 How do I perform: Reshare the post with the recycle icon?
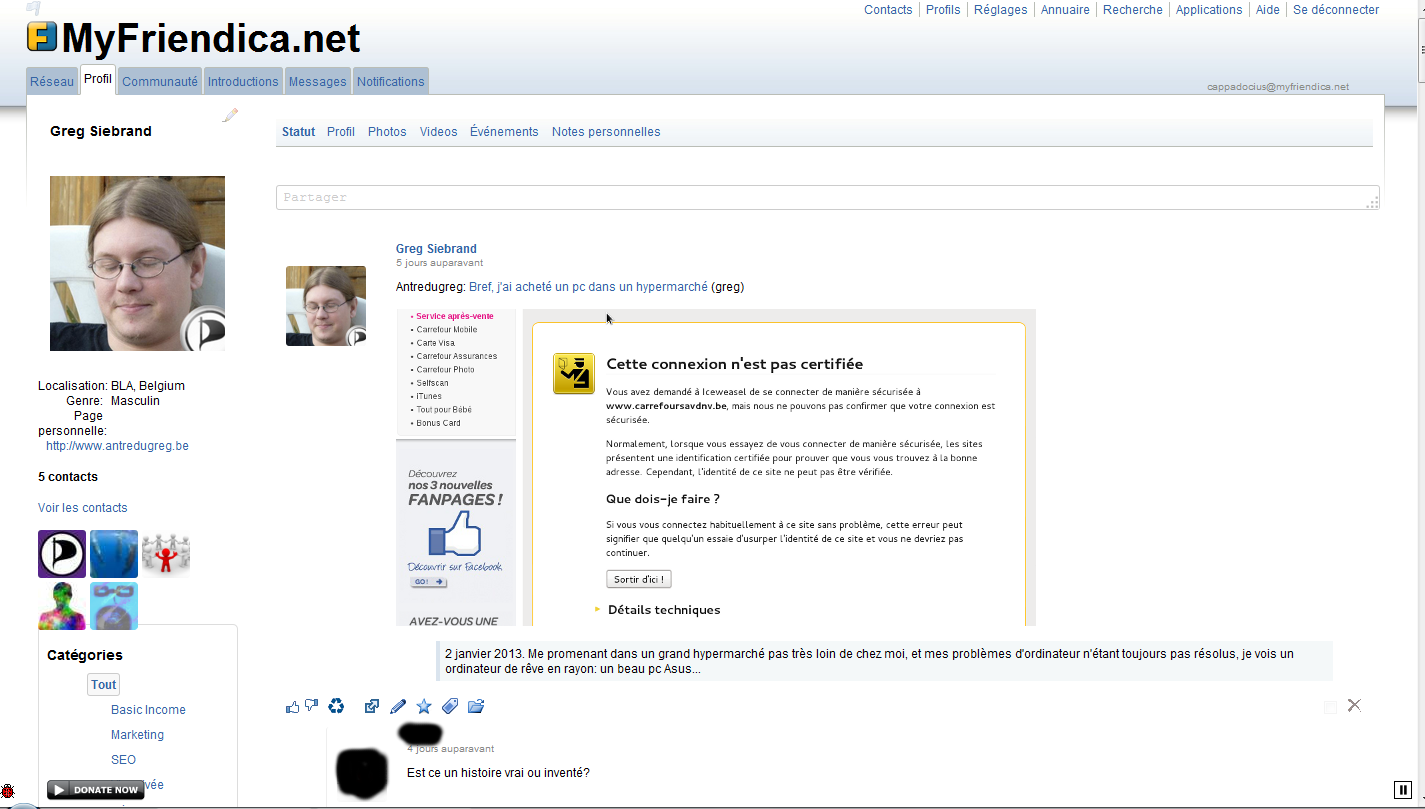pyautogui.click(x=336, y=706)
